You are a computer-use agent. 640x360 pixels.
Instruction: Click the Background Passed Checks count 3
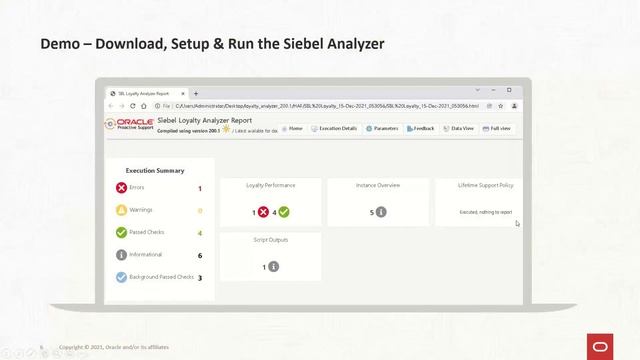click(200, 278)
